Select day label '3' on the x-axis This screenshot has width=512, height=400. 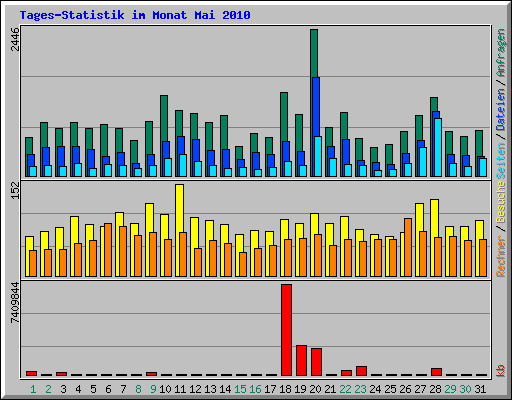tap(63, 389)
